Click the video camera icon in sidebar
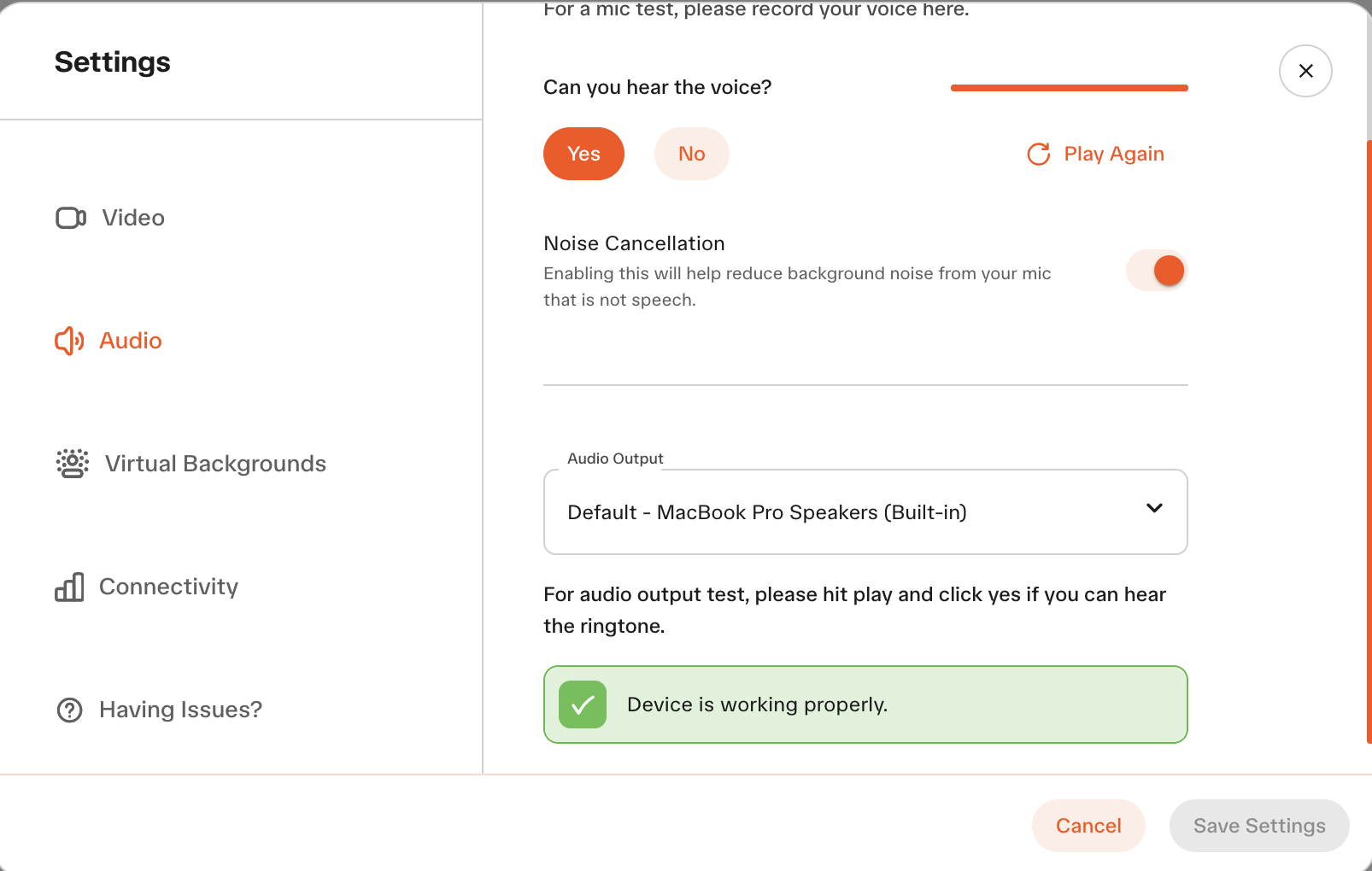1372x871 pixels. click(71, 218)
